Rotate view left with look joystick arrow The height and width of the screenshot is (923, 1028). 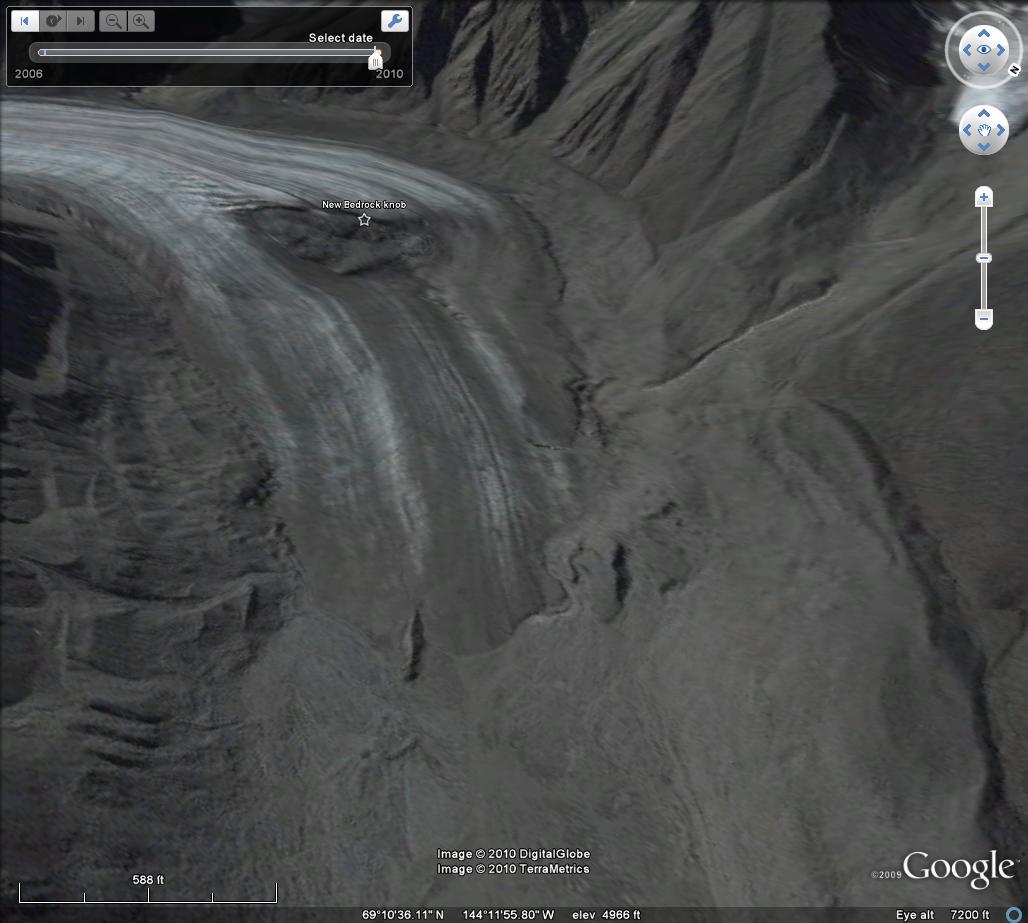[x=966, y=49]
